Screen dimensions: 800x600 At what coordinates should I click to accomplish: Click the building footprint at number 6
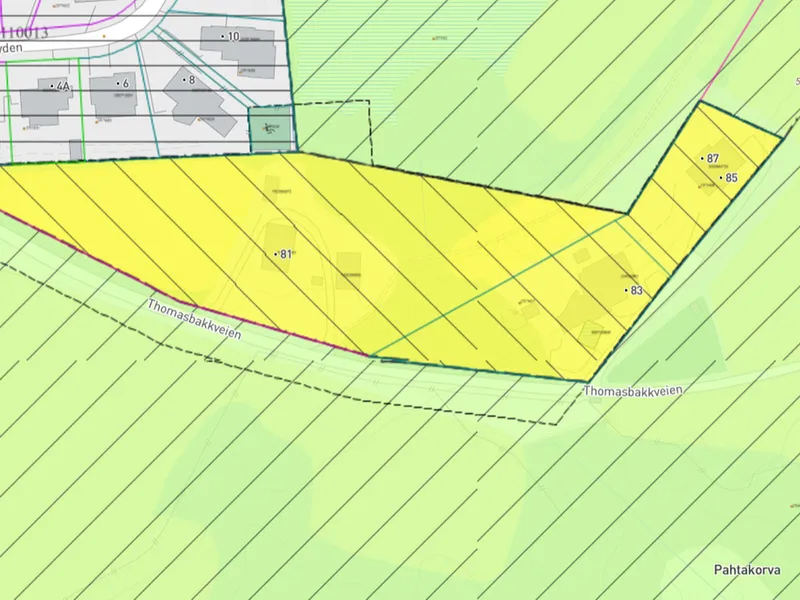[x=114, y=95]
